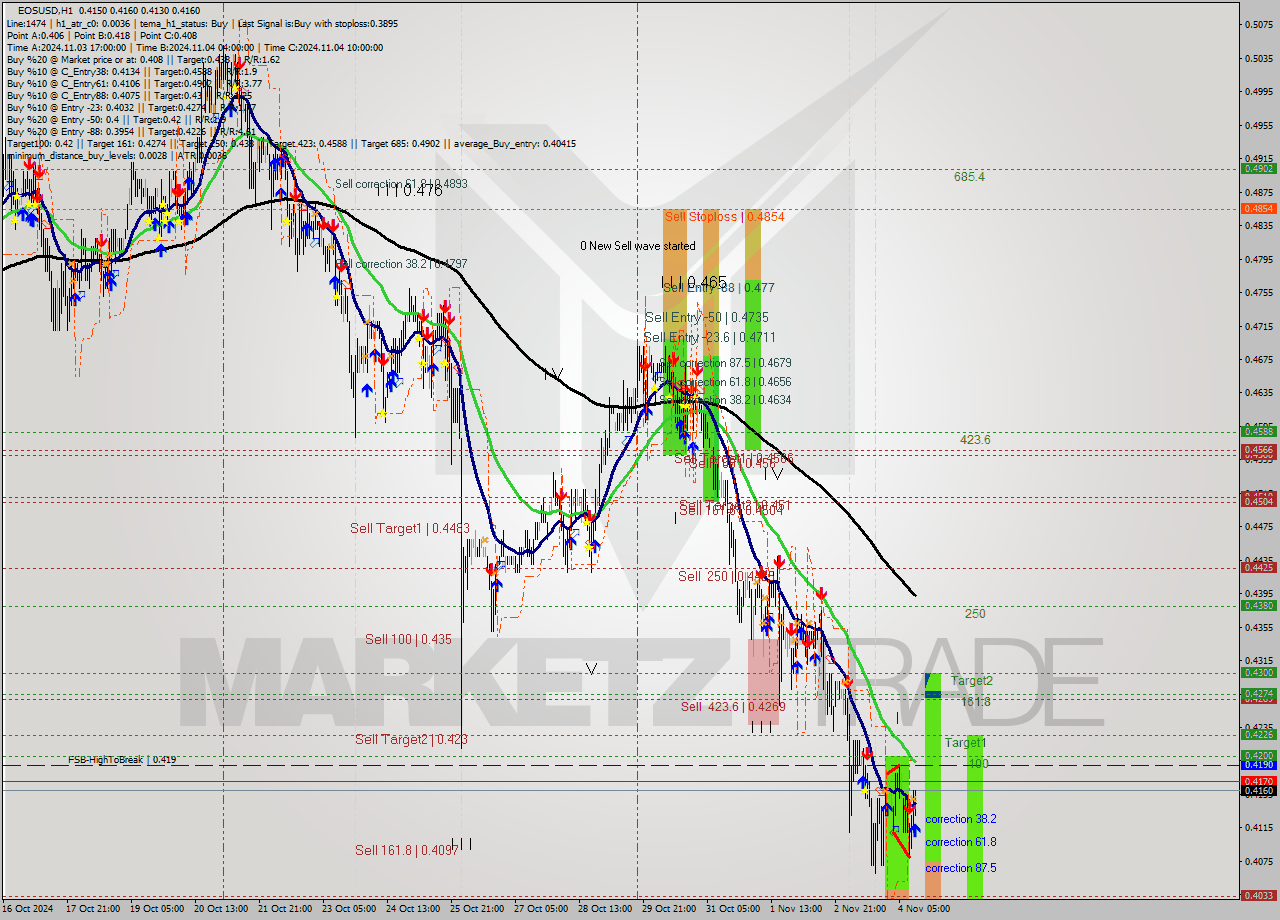Select the 'Sell Stoploss | 0.4854' label
The height and width of the screenshot is (920, 1280).
pyautogui.click(x=725, y=216)
